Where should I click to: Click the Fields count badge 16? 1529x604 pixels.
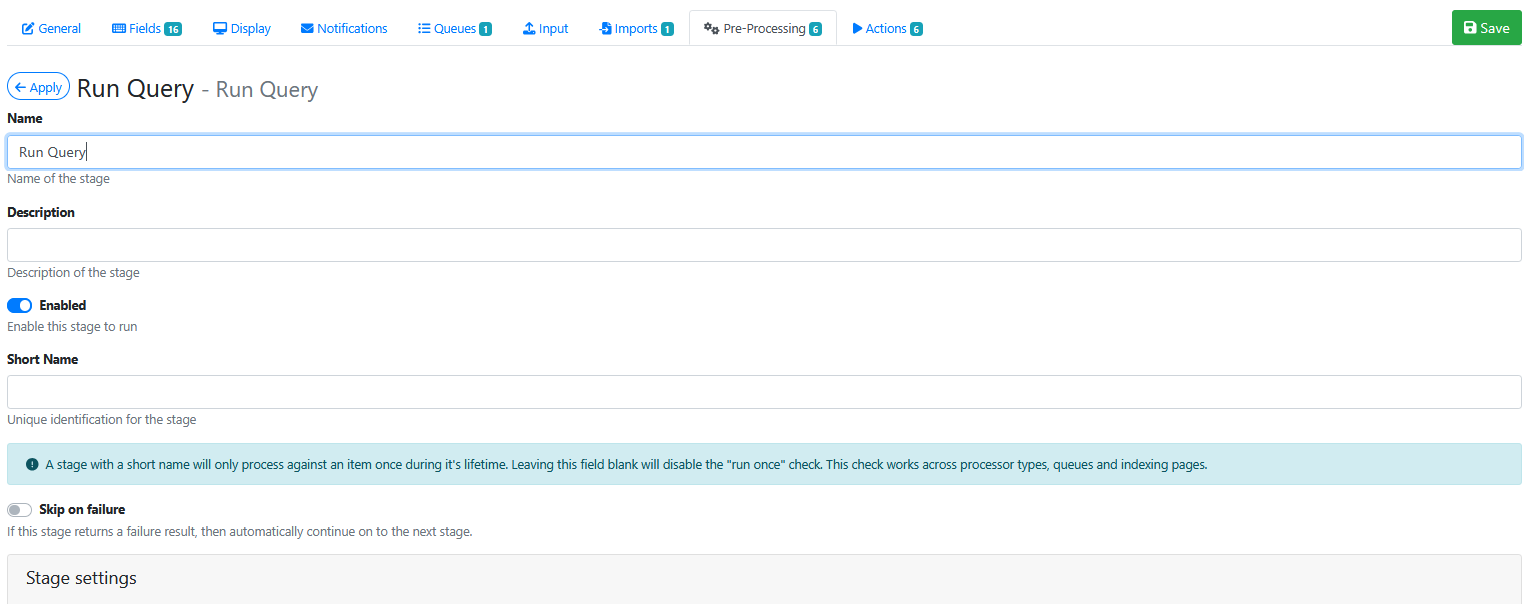173,29
